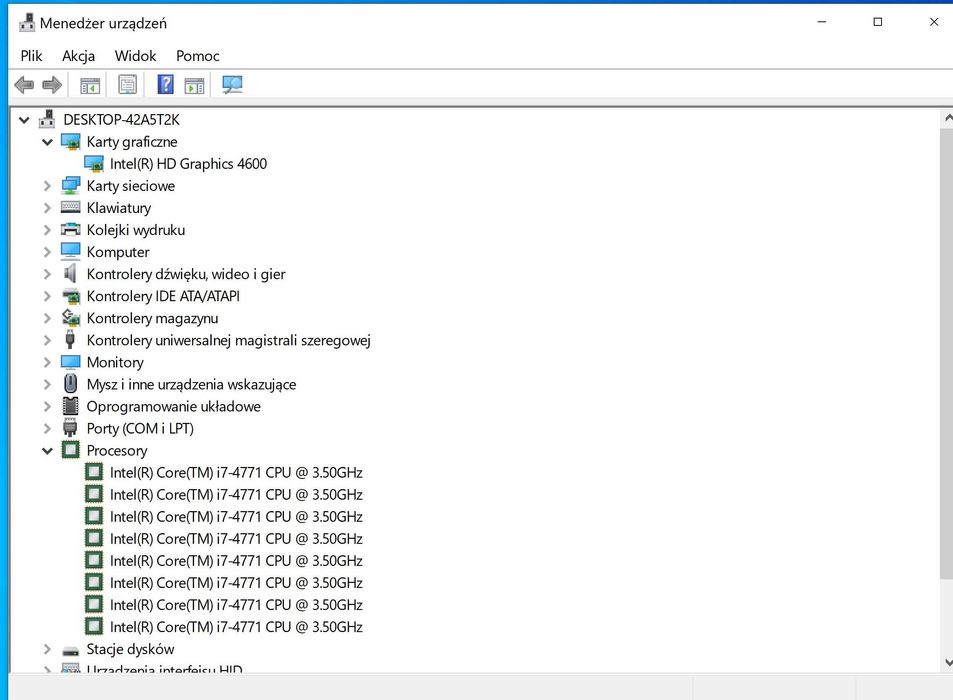Open the Akcja menu

78,56
